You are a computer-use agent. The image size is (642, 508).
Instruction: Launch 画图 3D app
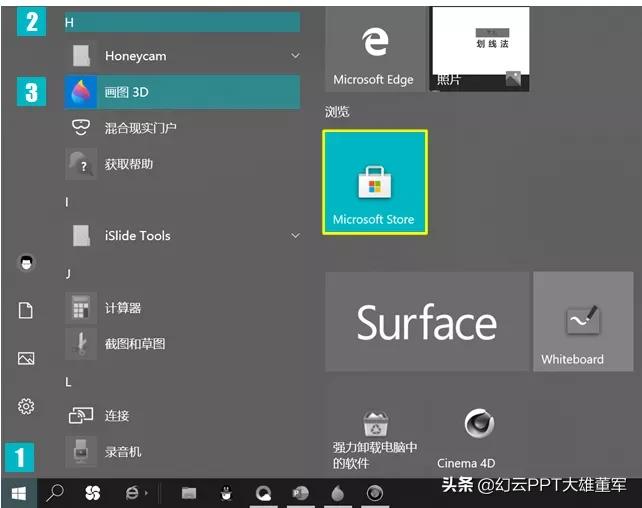182,92
